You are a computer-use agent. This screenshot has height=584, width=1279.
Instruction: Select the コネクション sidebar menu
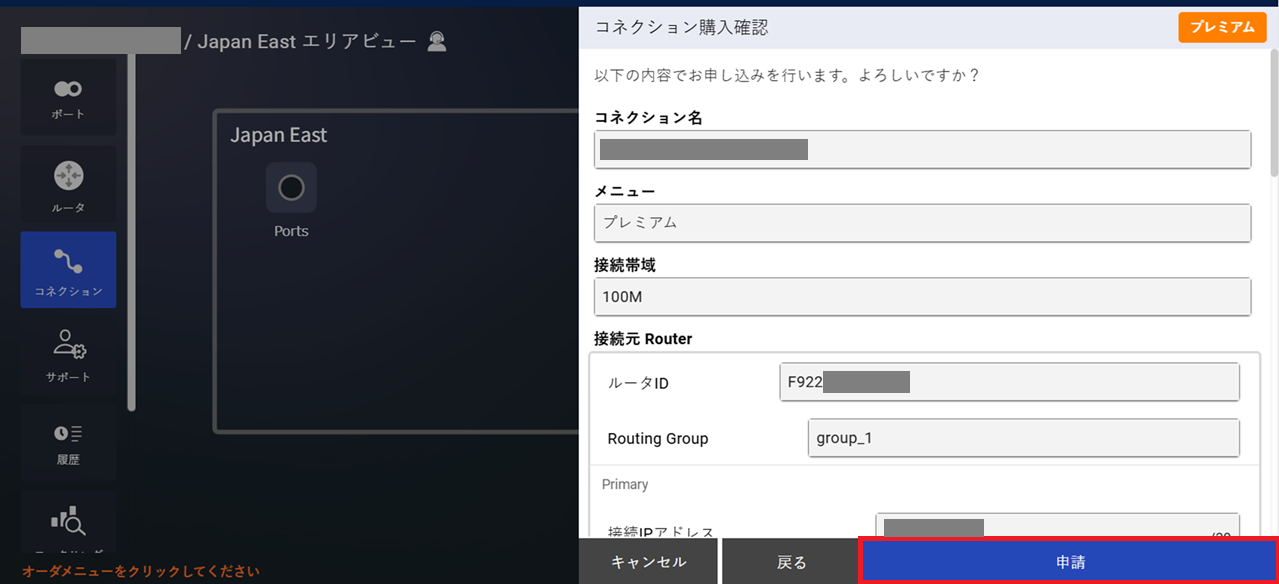point(68,270)
